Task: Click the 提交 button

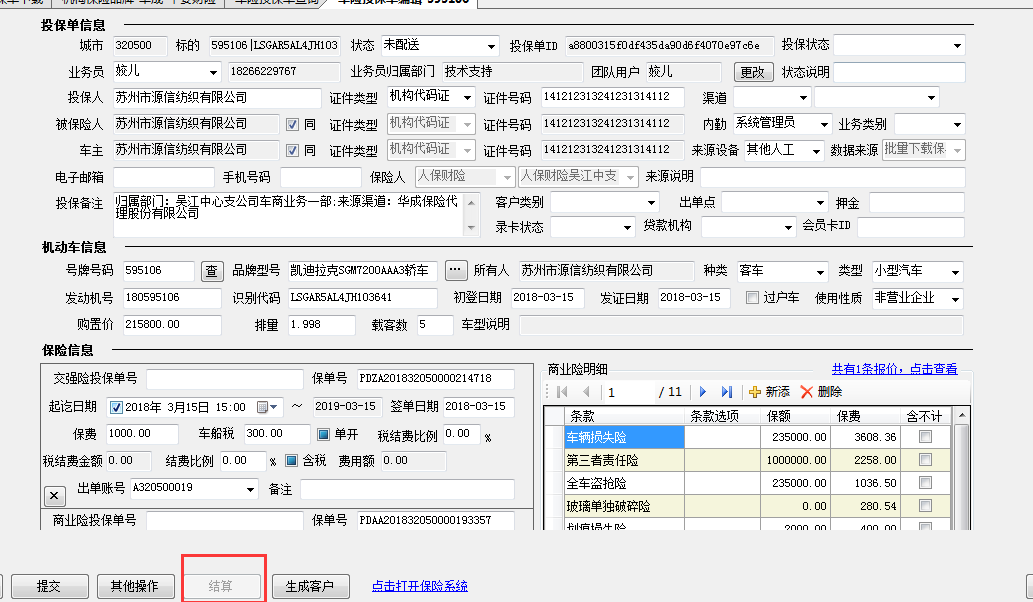Action: (49, 586)
